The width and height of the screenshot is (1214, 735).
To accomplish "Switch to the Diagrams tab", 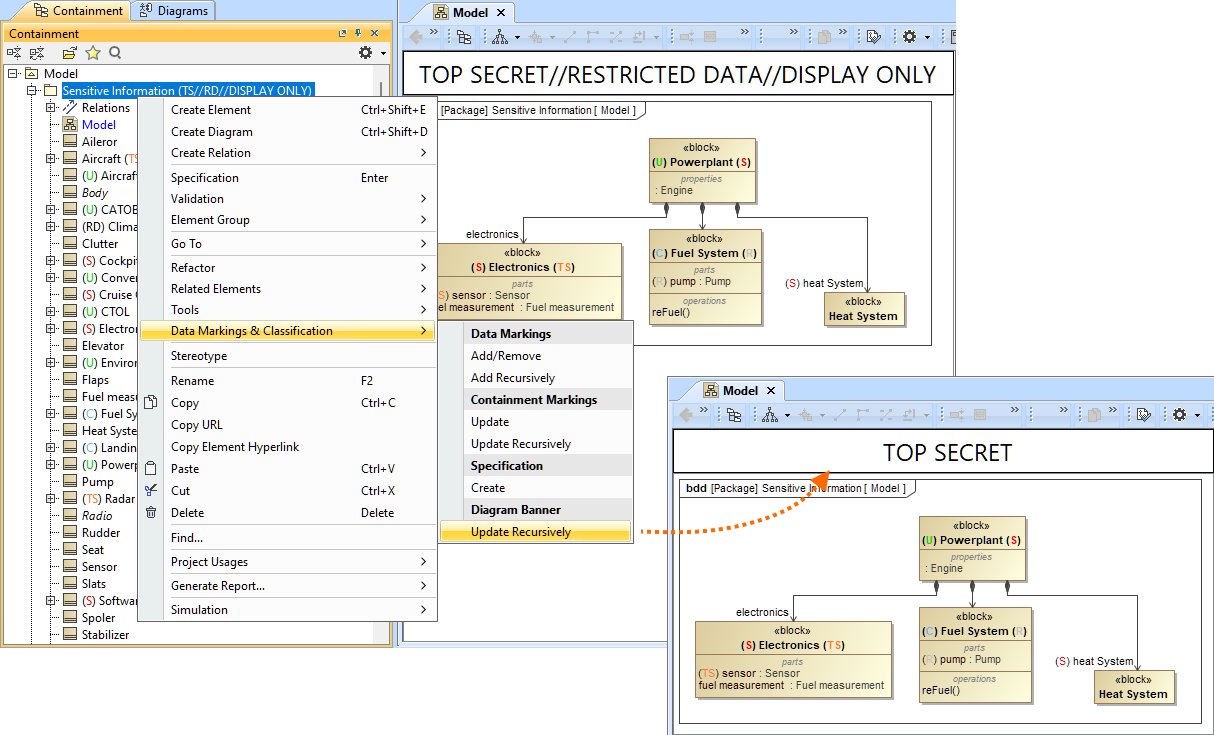I will (x=173, y=11).
